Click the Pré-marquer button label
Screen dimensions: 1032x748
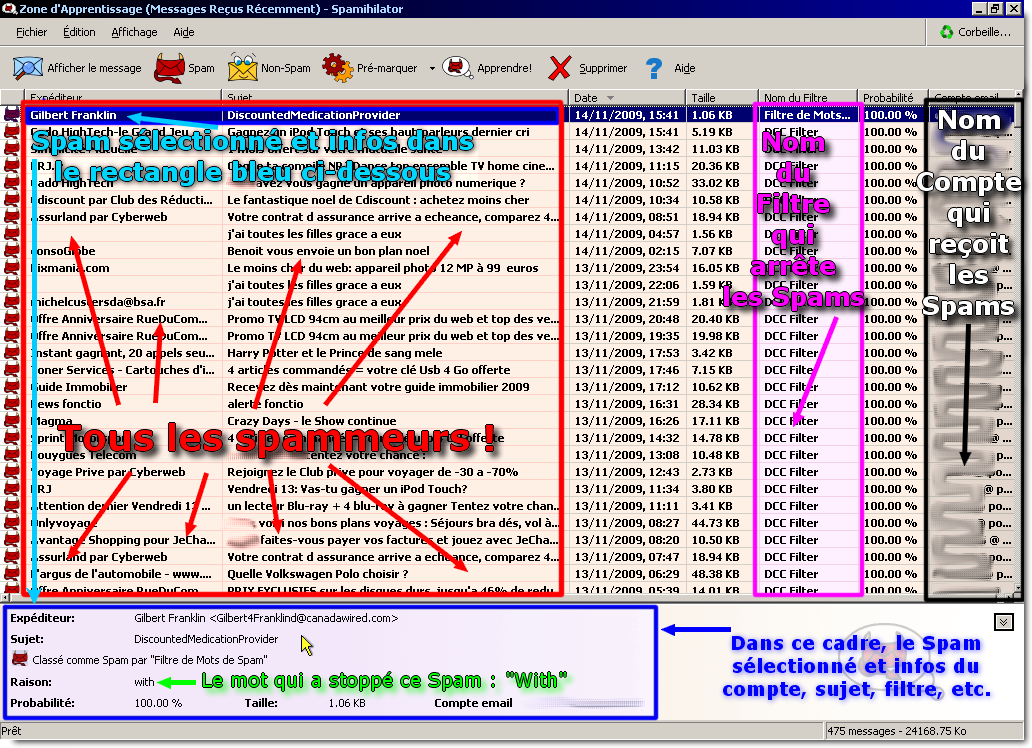click(x=387, y=68)
